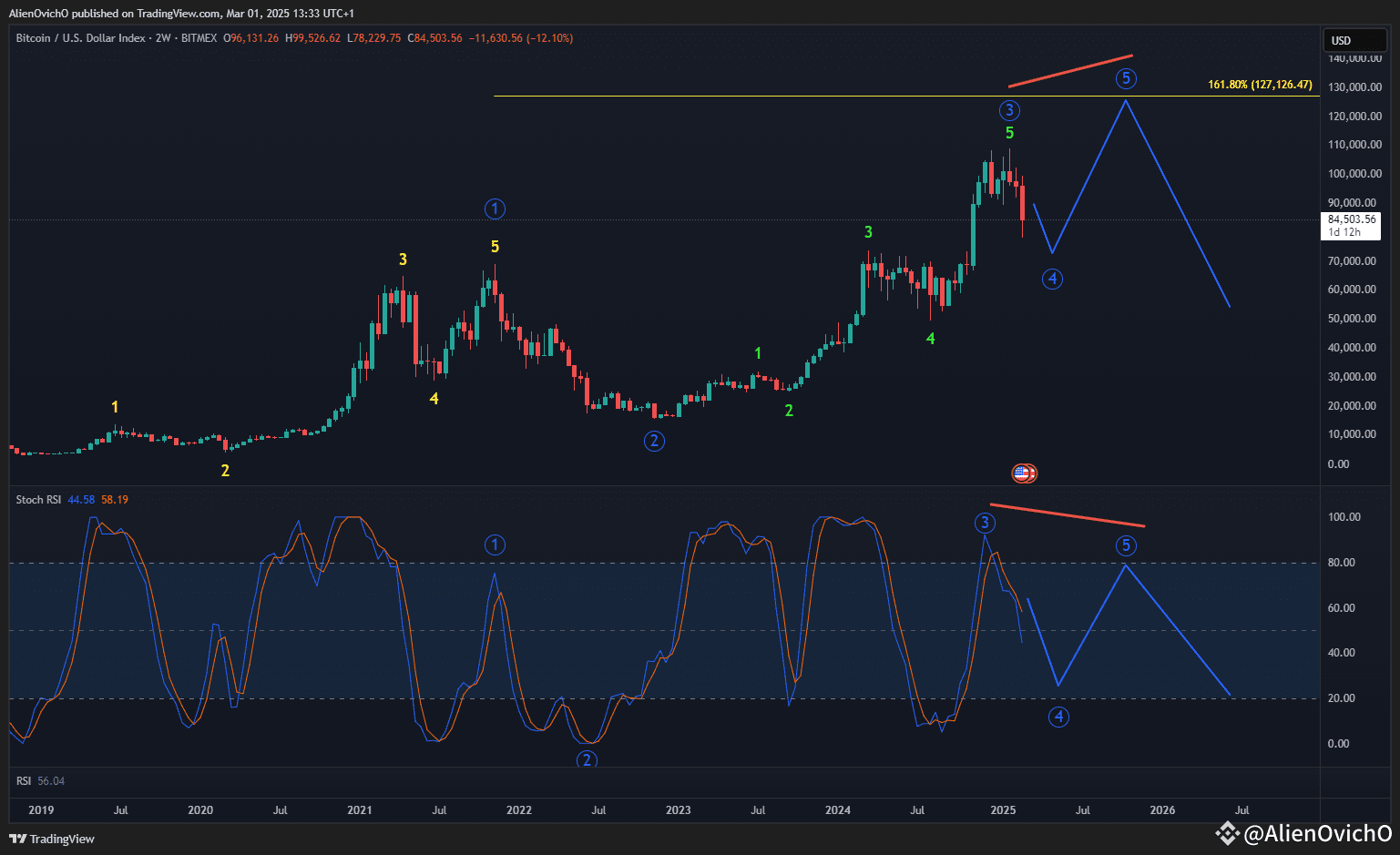Select circled wave 2 label in the Stoch RSI pane
Viewport: 1400px width, 855px height.
(x=587, y=759)
